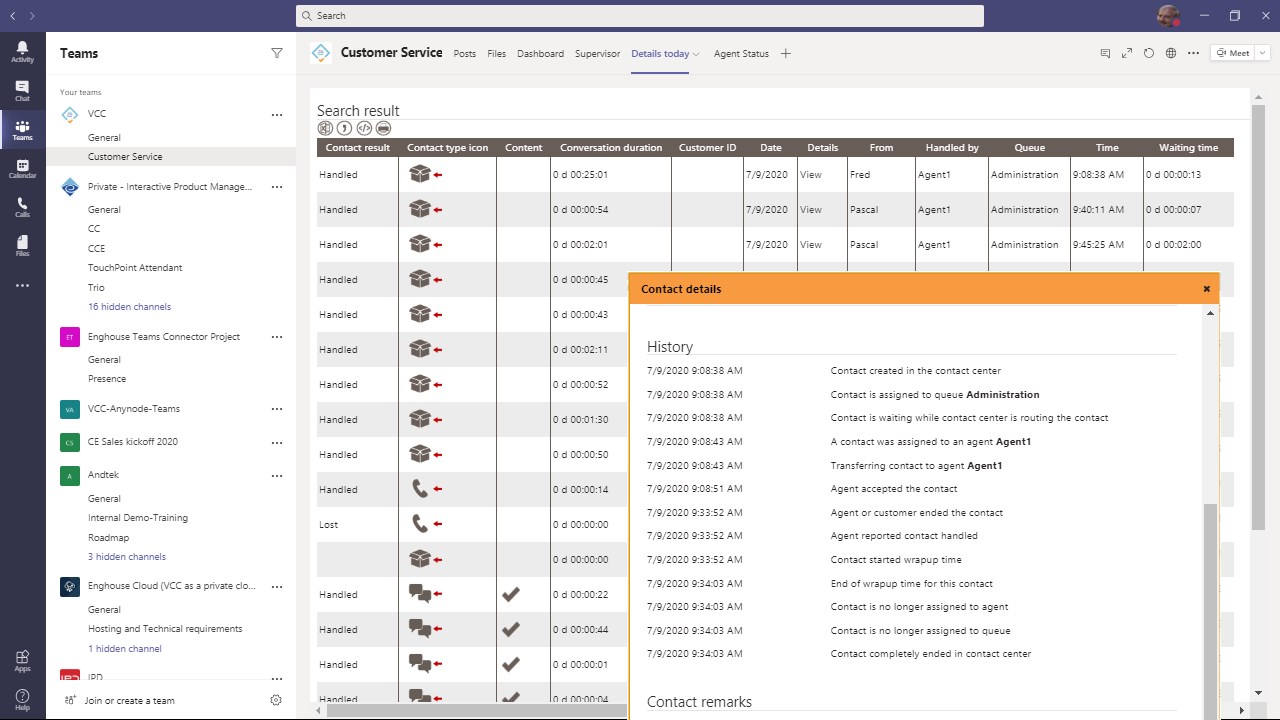The height and width of the screenshot is (720, 1280).
Task: Open tab in website via globe icon
Action: pos(1171,54)
